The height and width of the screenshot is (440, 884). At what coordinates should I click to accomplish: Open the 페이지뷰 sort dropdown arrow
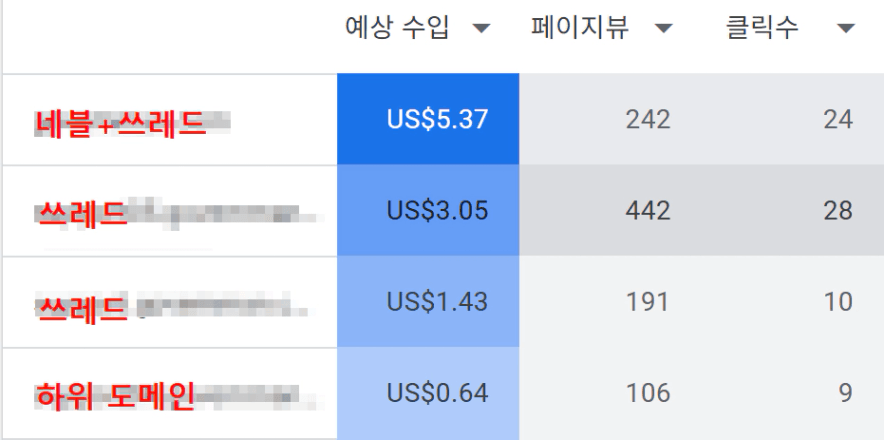(x=663, y=29)
